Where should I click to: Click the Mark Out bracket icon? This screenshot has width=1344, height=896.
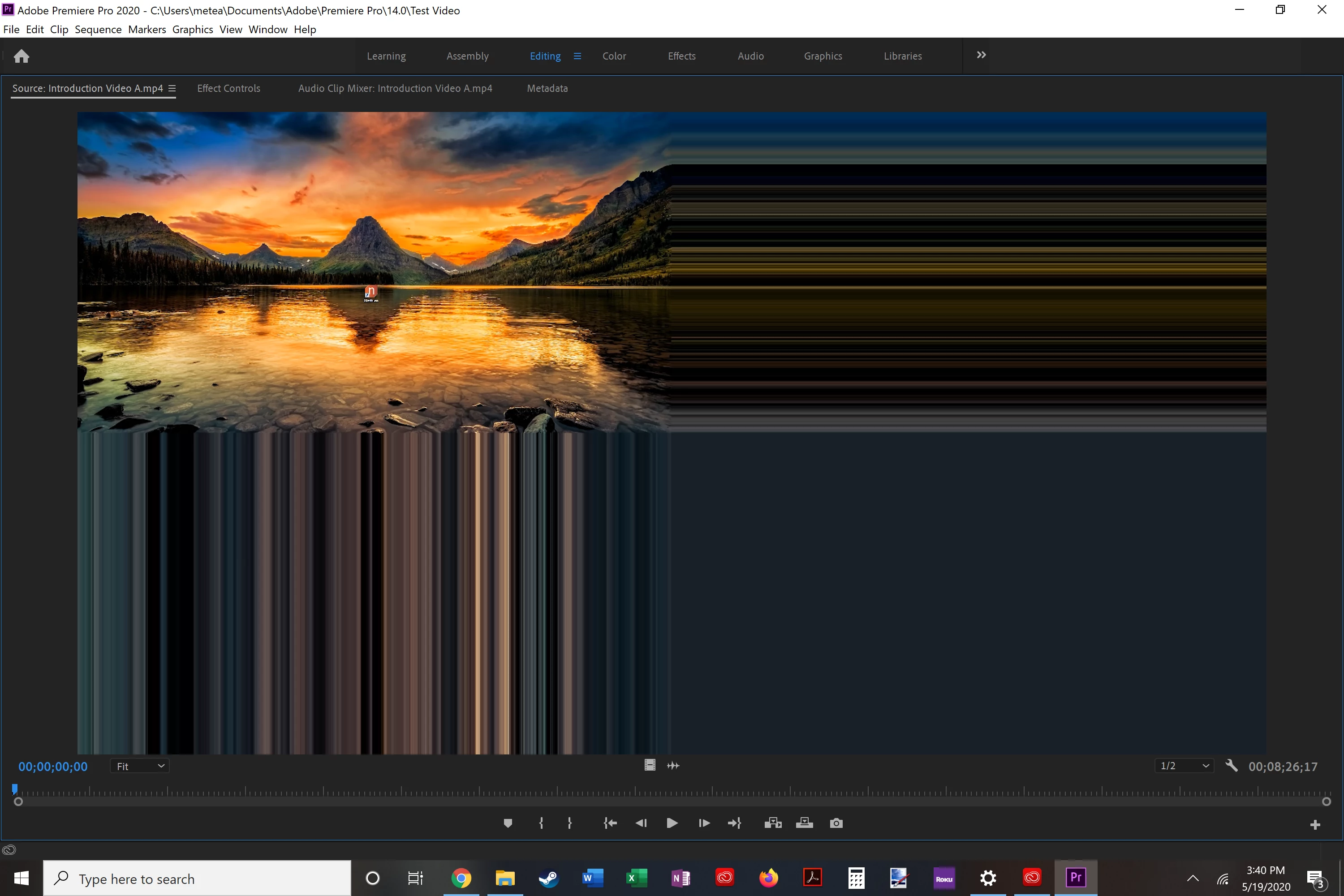569,823
